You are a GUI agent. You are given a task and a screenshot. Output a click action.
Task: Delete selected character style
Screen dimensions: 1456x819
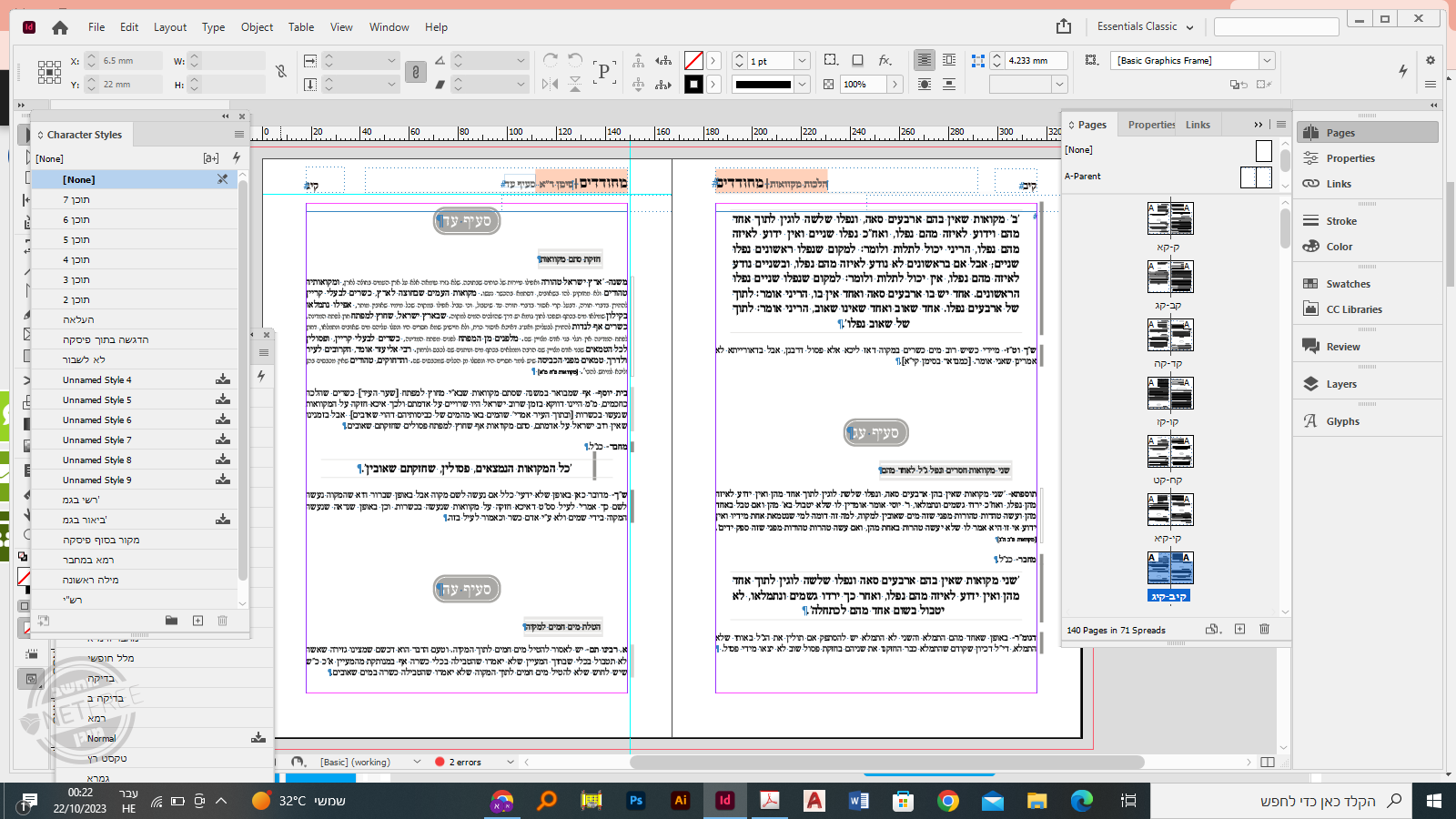222,621
